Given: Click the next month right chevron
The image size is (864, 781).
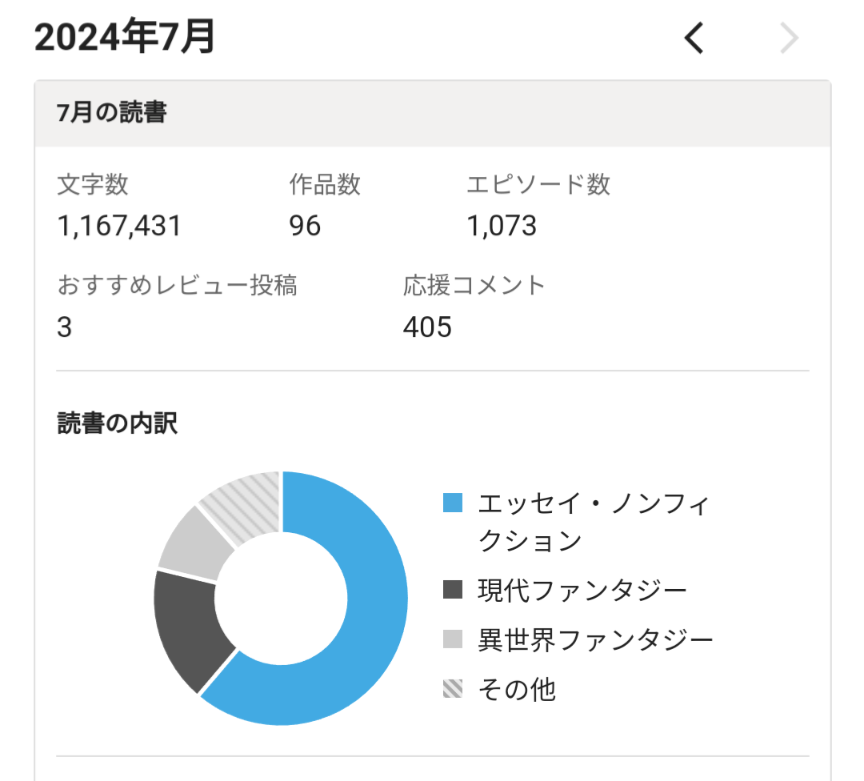Looking at the screenshot, I should 789,38.
